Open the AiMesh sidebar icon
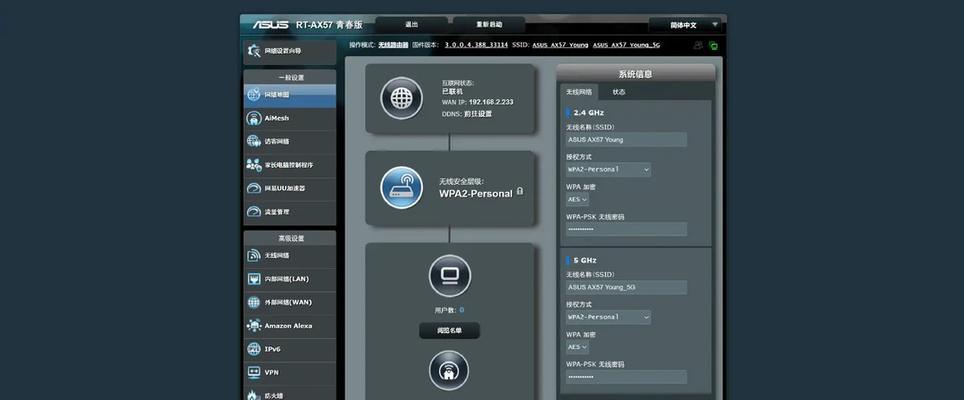The image size is (964, 400). (254, 118)
